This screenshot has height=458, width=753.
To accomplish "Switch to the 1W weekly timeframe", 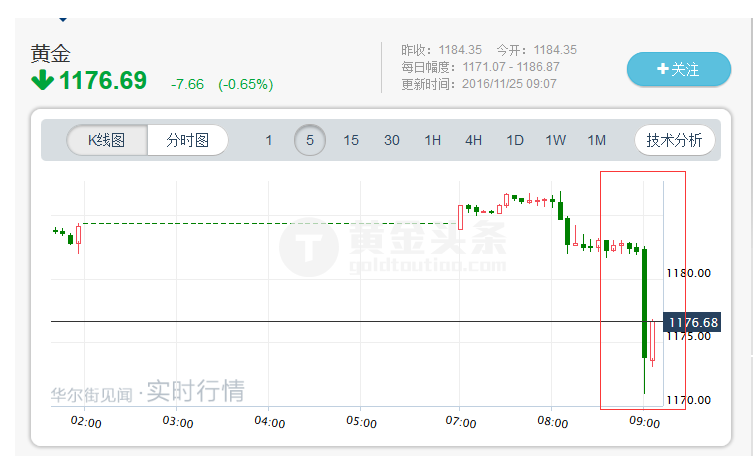I will pos(556,140).
